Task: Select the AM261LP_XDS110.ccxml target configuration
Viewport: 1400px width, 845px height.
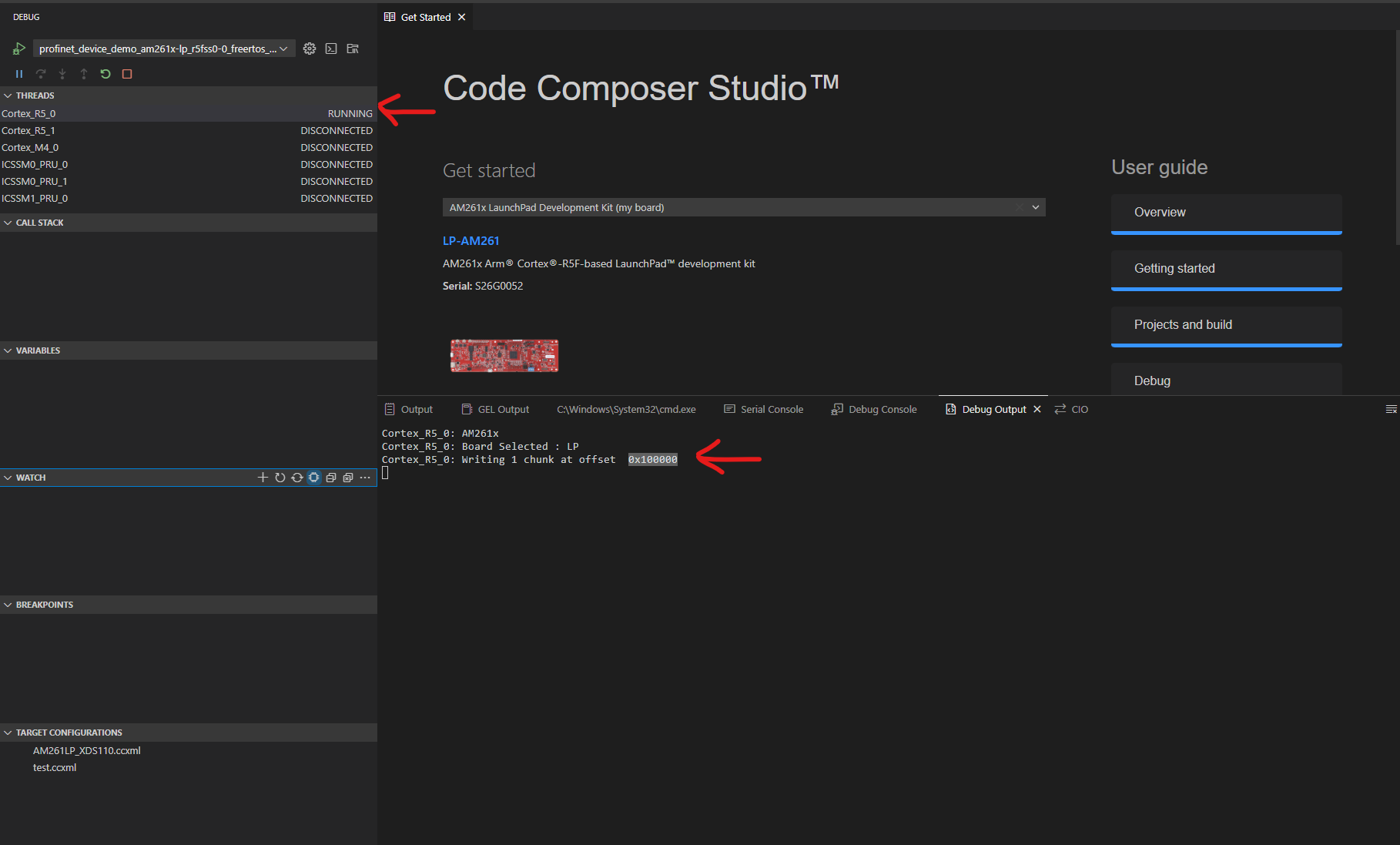Action: tap(87, 750)
